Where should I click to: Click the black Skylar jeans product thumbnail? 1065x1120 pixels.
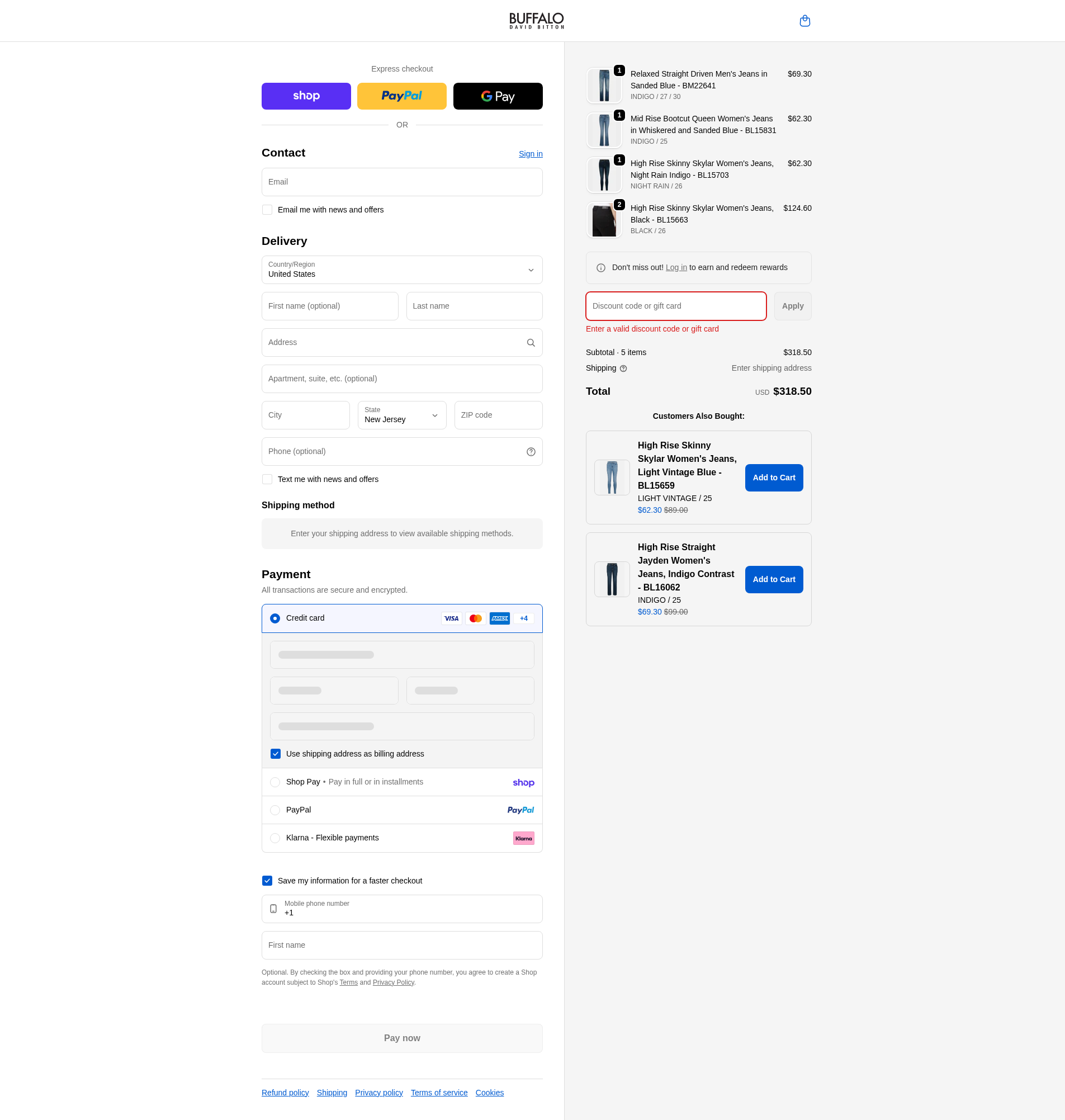click(603, 220)
